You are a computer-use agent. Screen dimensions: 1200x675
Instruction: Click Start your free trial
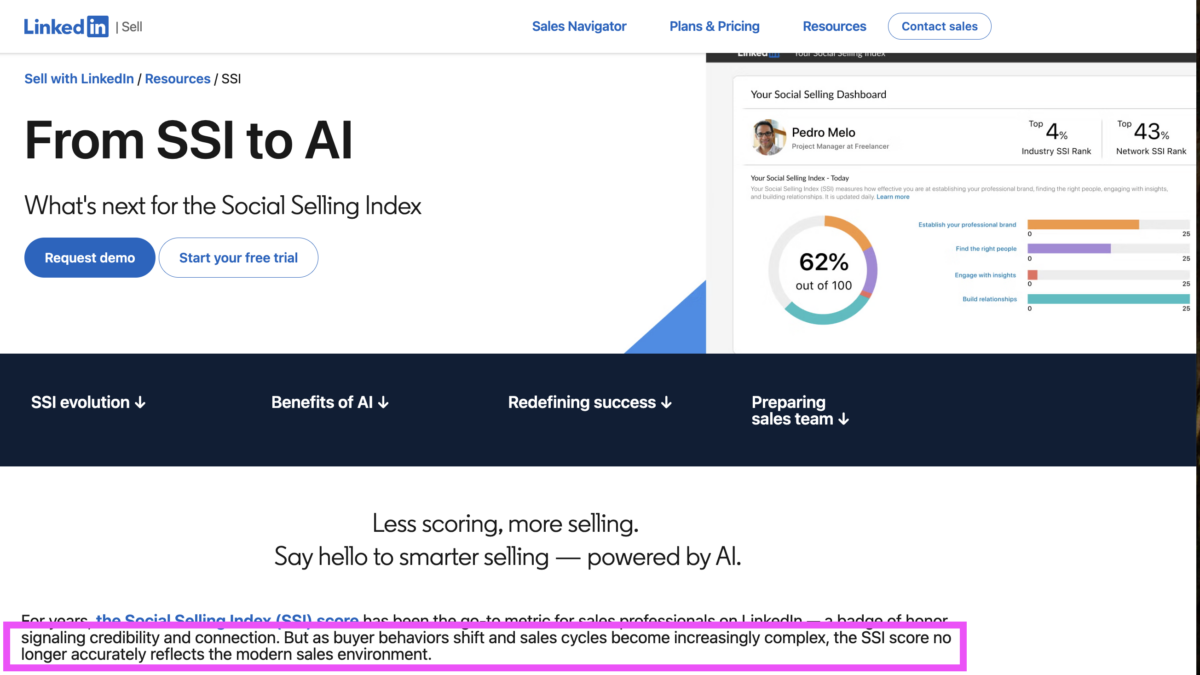[238, 258]
